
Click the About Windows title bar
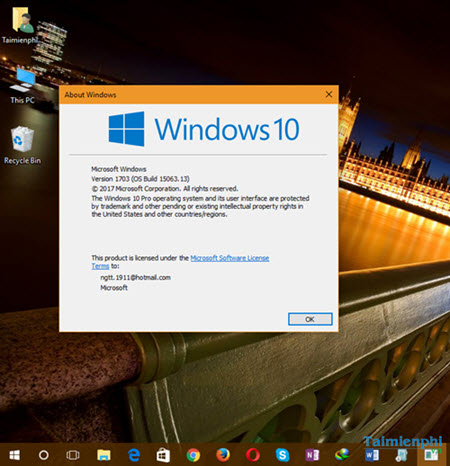[x=199, y=95]
